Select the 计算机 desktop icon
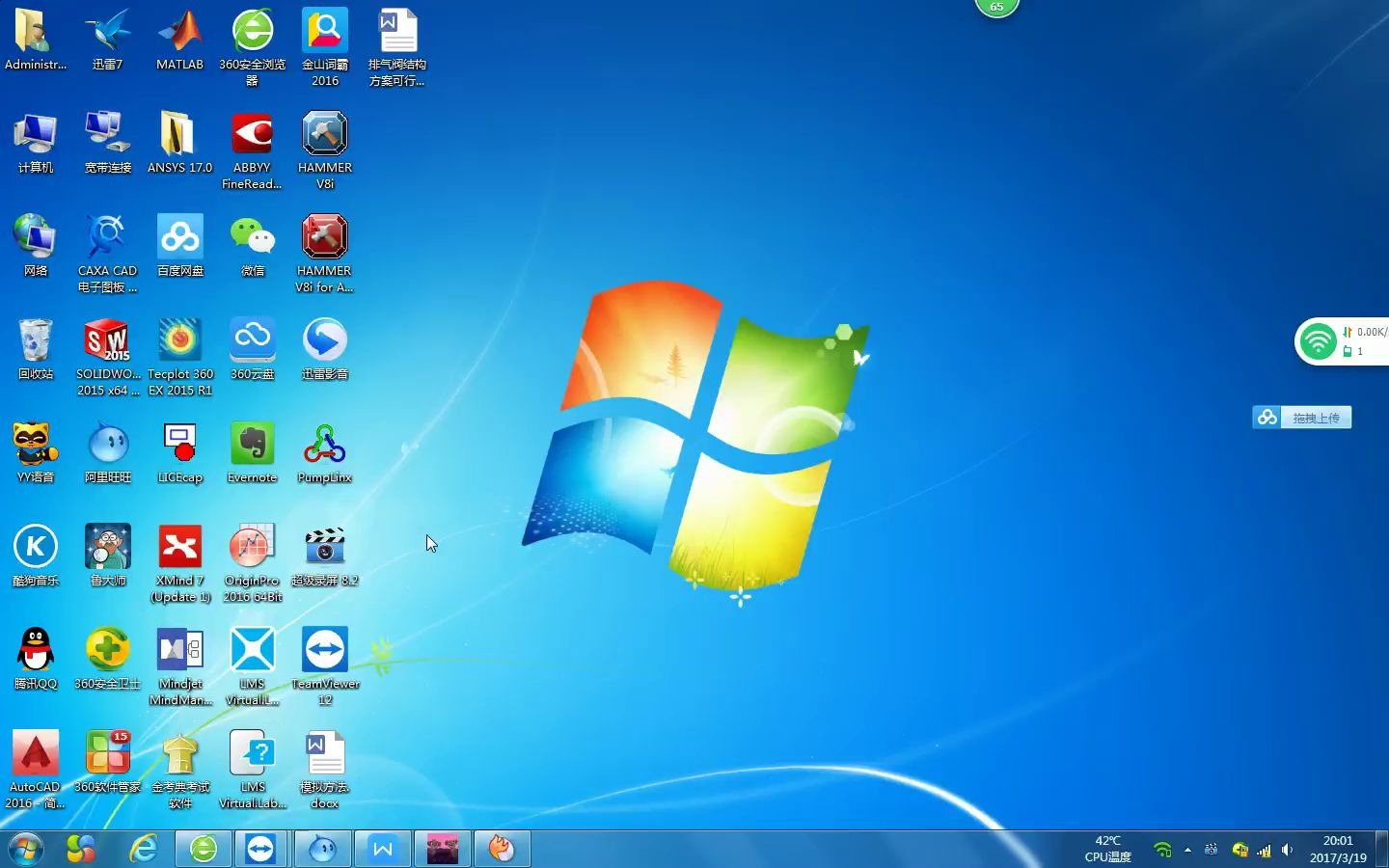This screenshot has width=1389, height=868. pos(36,143)
